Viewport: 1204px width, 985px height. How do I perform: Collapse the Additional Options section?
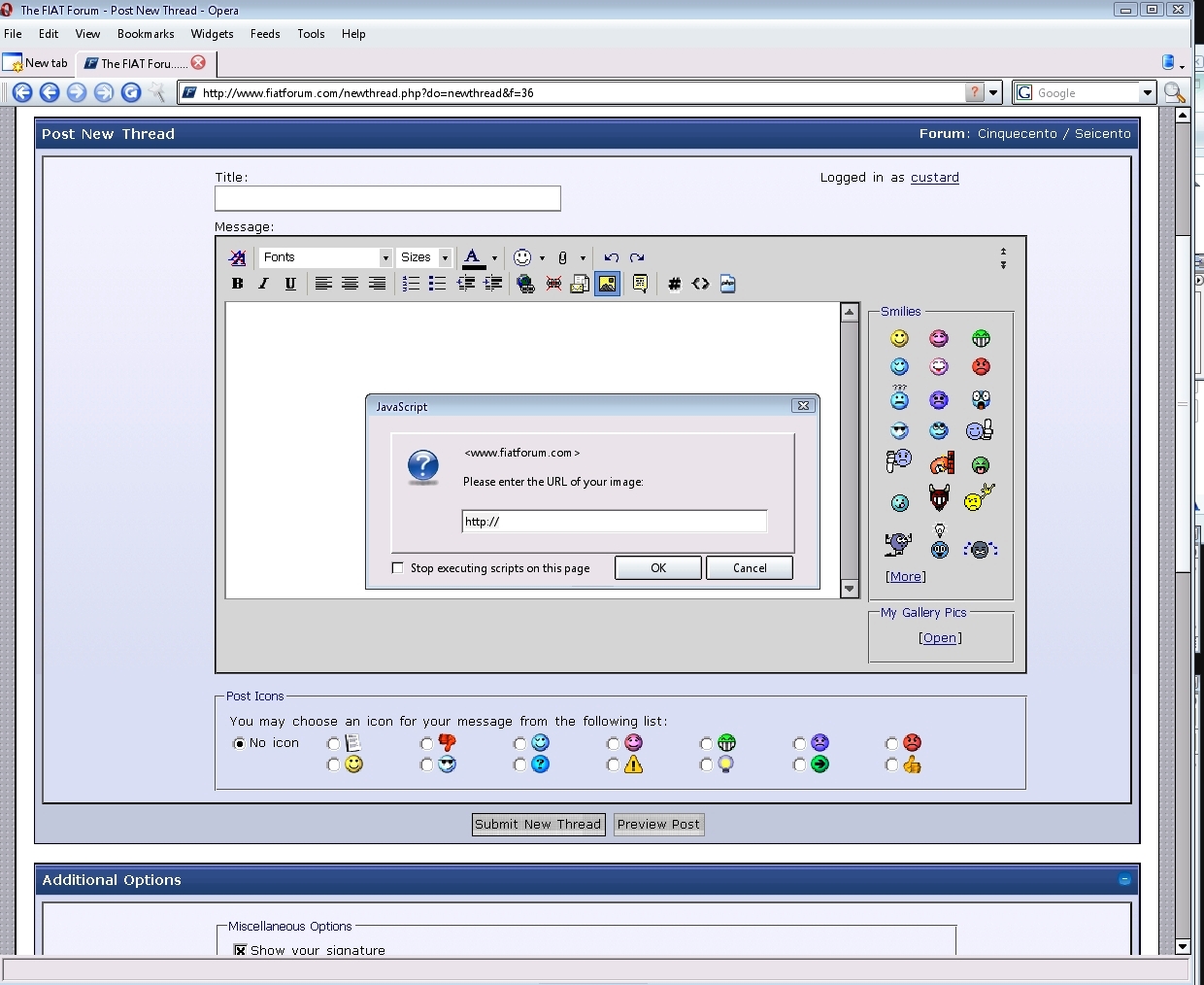(1124, 880)
